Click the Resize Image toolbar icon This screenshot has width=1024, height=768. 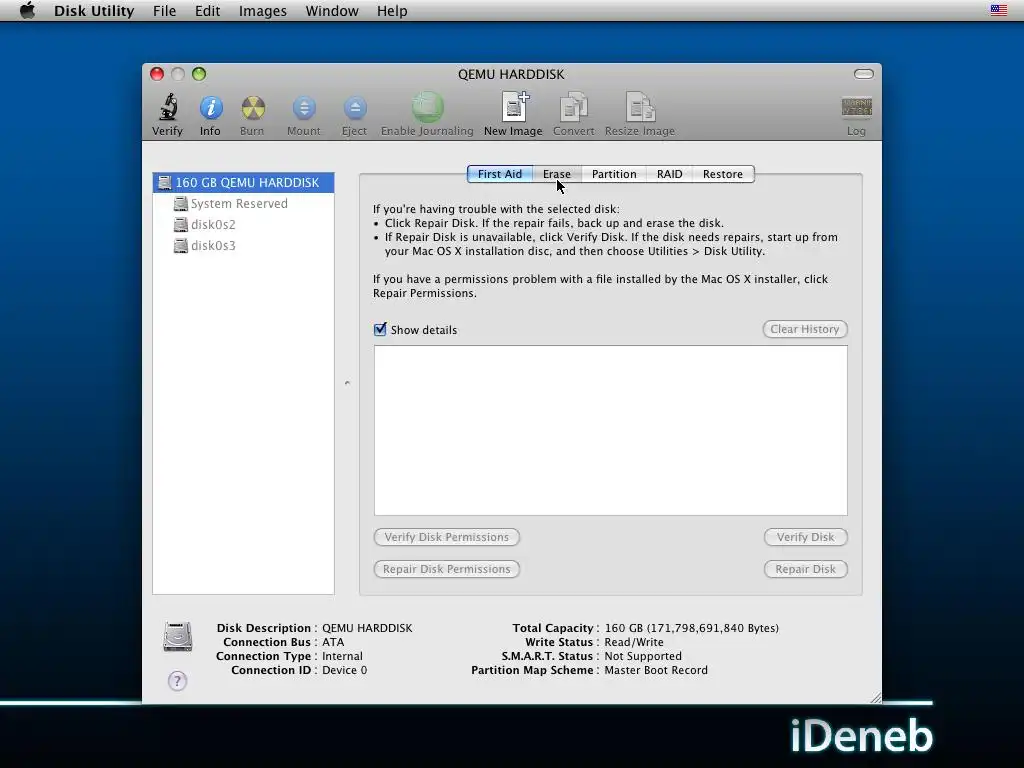click(639, 107)
